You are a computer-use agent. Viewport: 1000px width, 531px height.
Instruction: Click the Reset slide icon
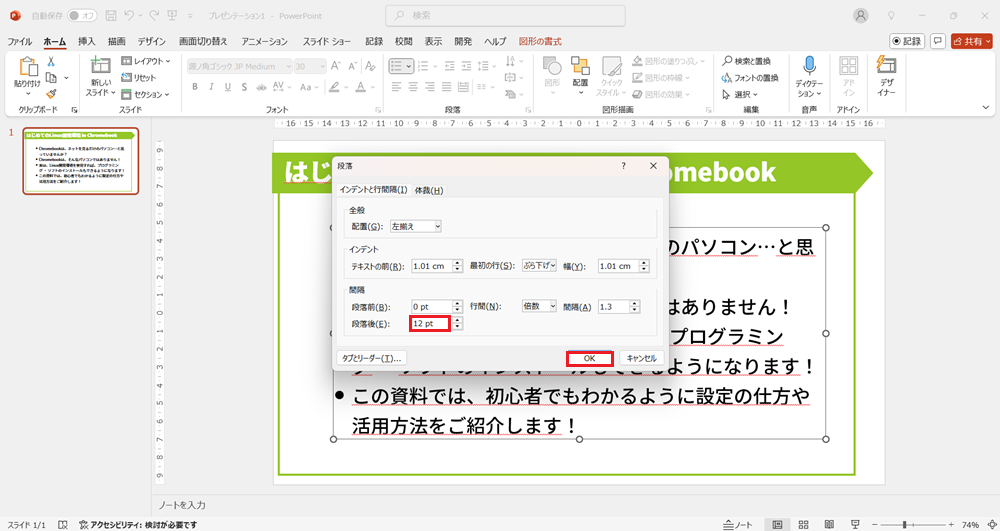[x=138, y=78]
